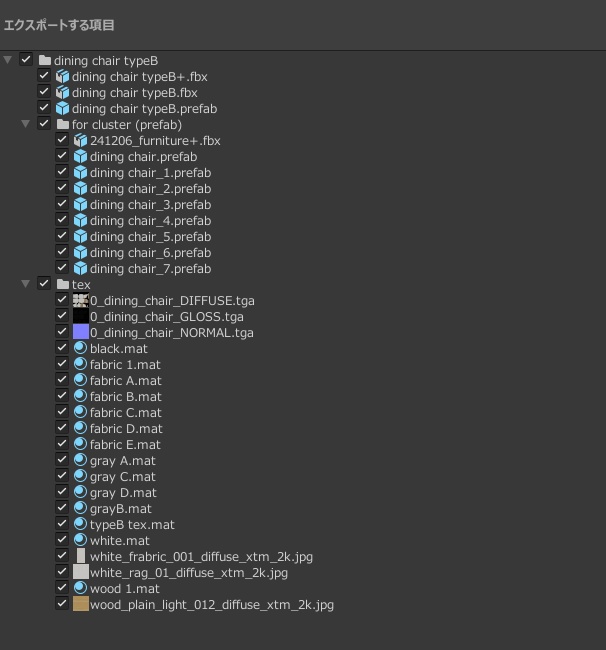The image size is (606, 650).
Task: Click the typeB tex.mat material icon
Action: (x=80, y=524)
